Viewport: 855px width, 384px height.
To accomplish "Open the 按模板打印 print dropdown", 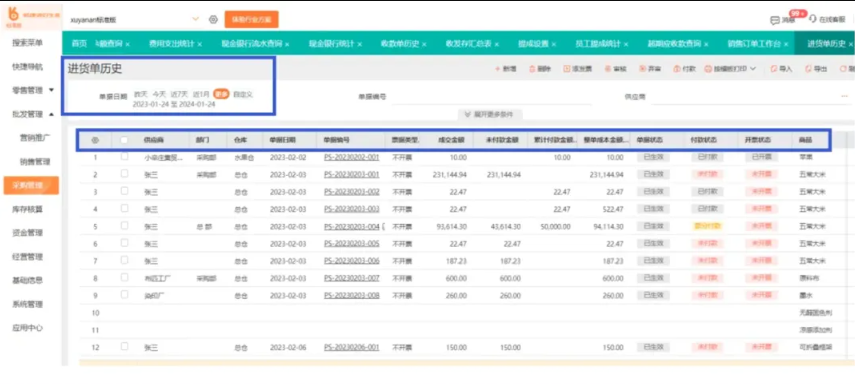I will tap(730, 69).
